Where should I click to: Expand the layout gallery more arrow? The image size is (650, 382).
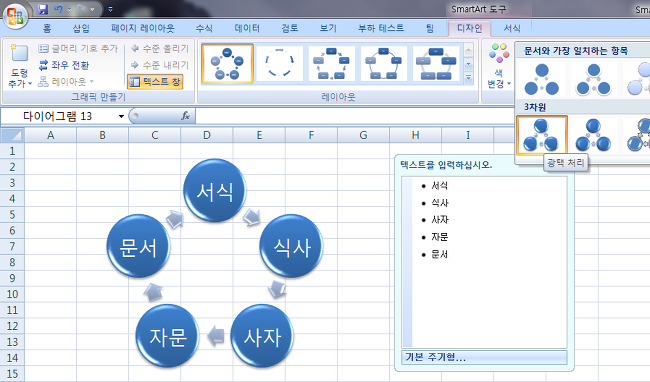point(468,77)
